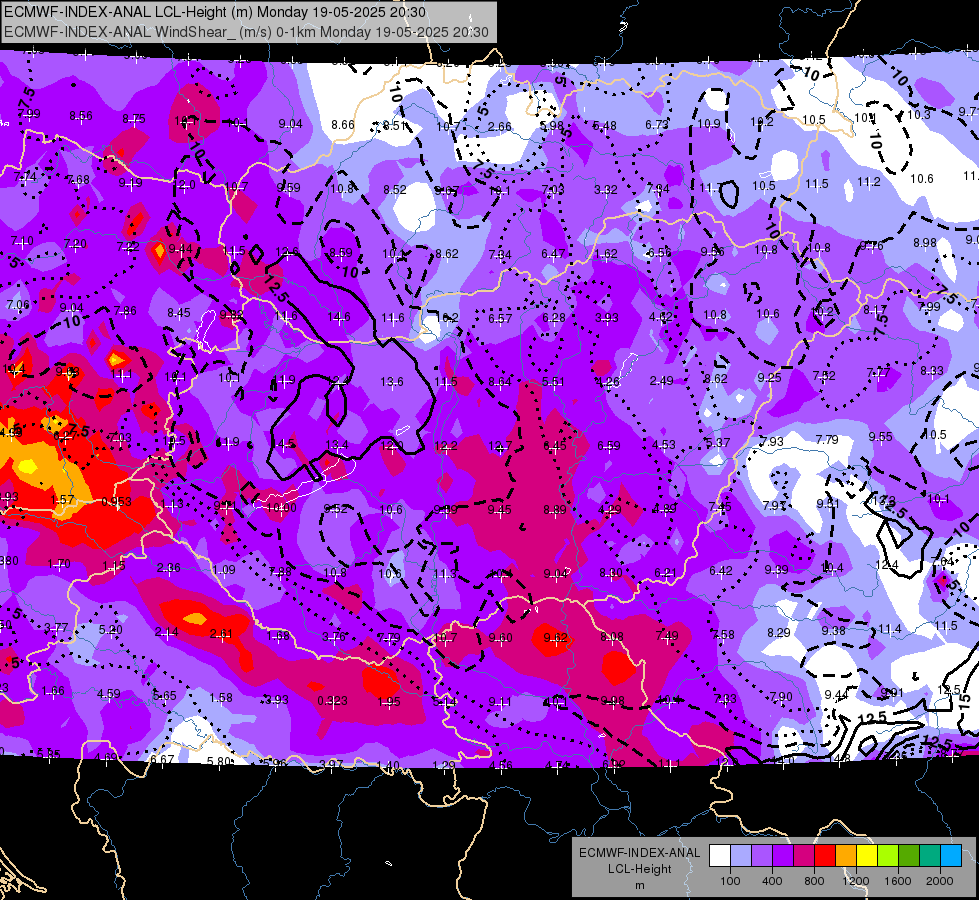Click the shear value 1.57
Image resolution: width=979 pixels, height=900 pixels.
point(62,500)
